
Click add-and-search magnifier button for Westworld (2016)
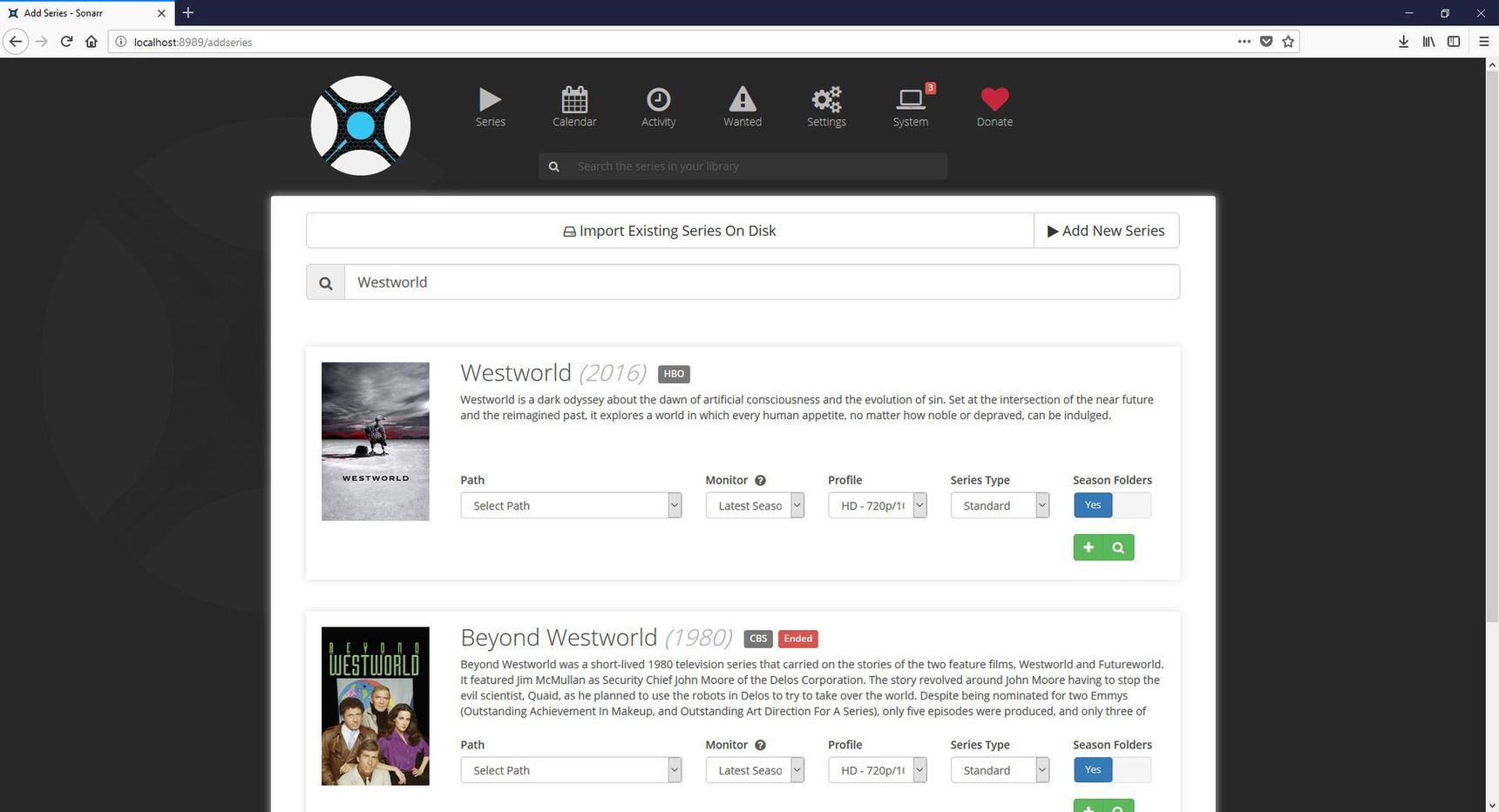[1119, 547]
